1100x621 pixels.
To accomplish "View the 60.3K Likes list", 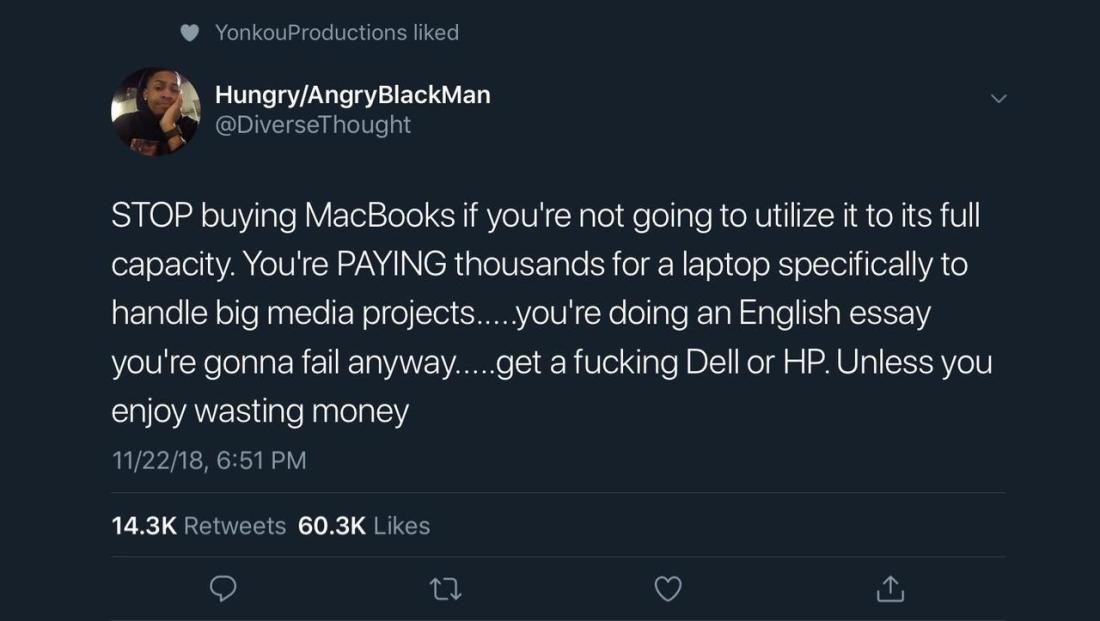I will tap(364, 526).
